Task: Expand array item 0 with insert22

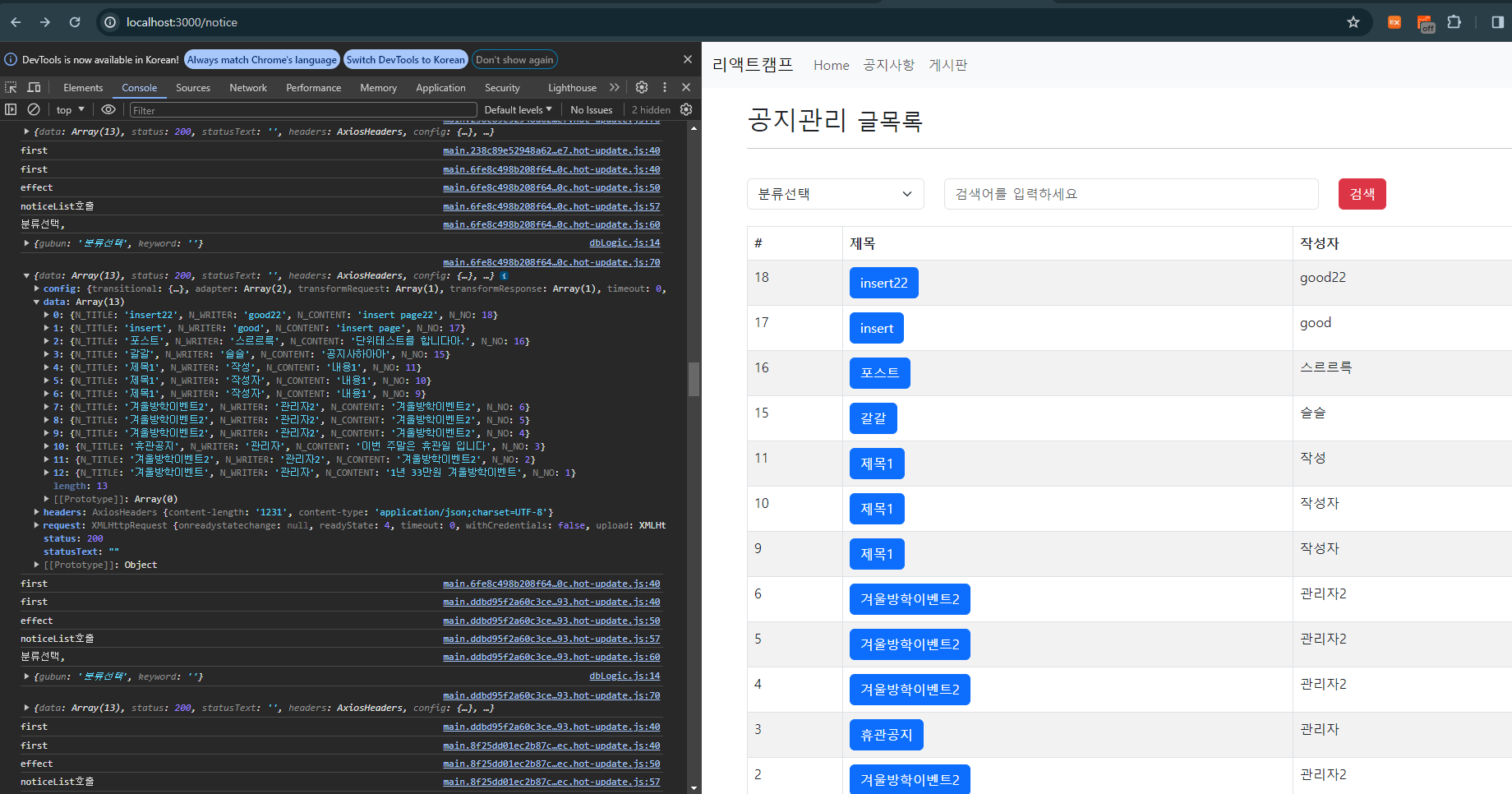Action: click(x=47, y=316)
